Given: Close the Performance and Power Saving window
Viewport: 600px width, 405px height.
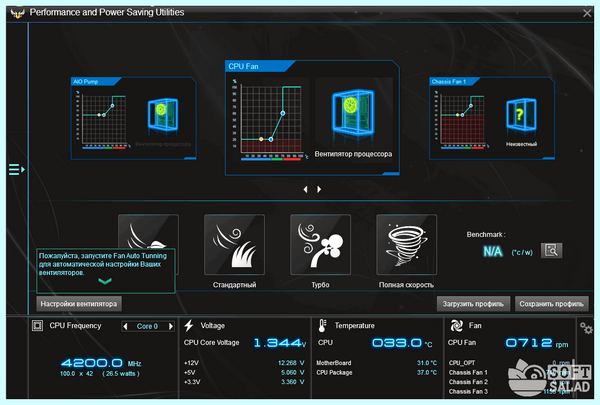Looking at the screenshot, I should pos(587,13).
